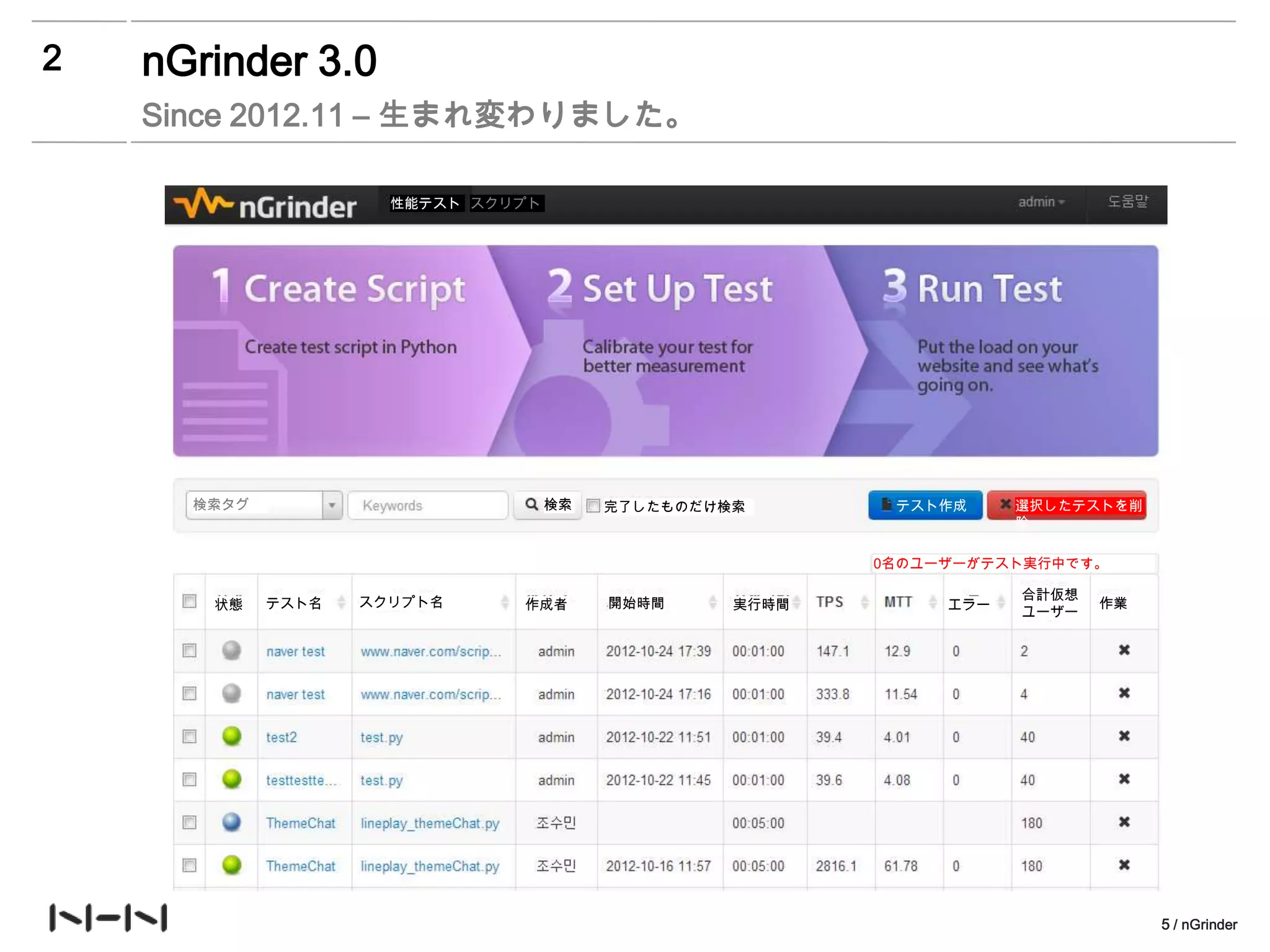Click green status icon of testtestte... row
This screenshot has height=952, width=1270.
231,779
